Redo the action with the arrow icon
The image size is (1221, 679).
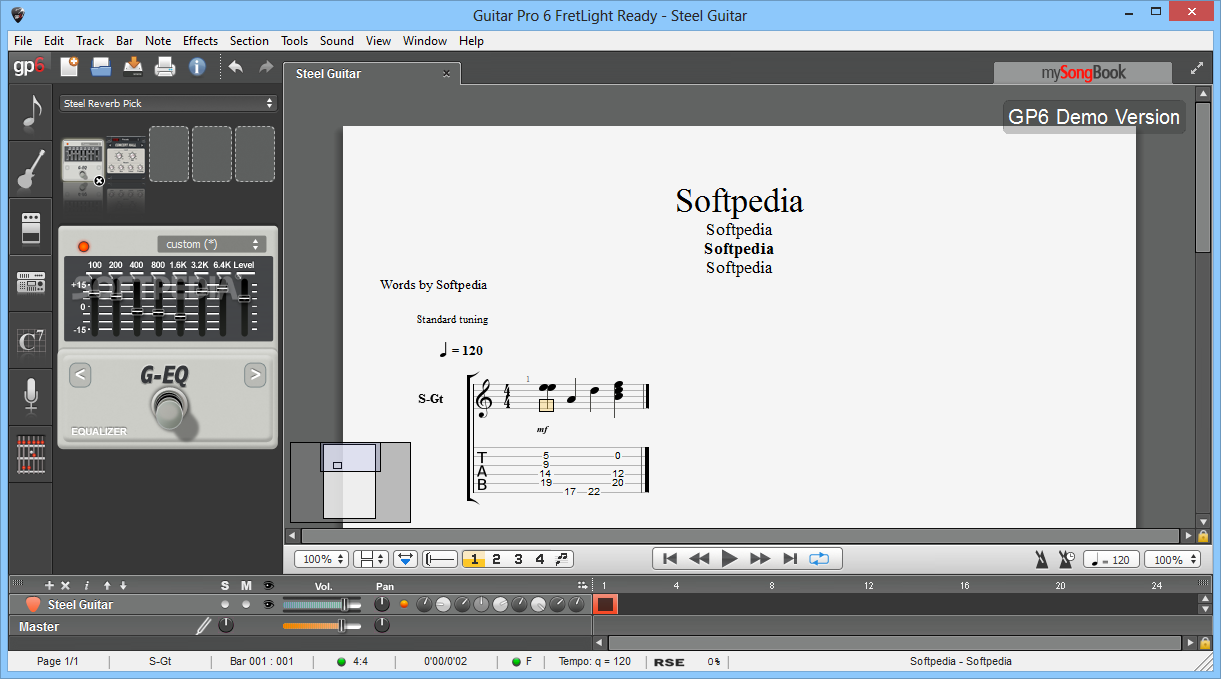coord(266,67)
